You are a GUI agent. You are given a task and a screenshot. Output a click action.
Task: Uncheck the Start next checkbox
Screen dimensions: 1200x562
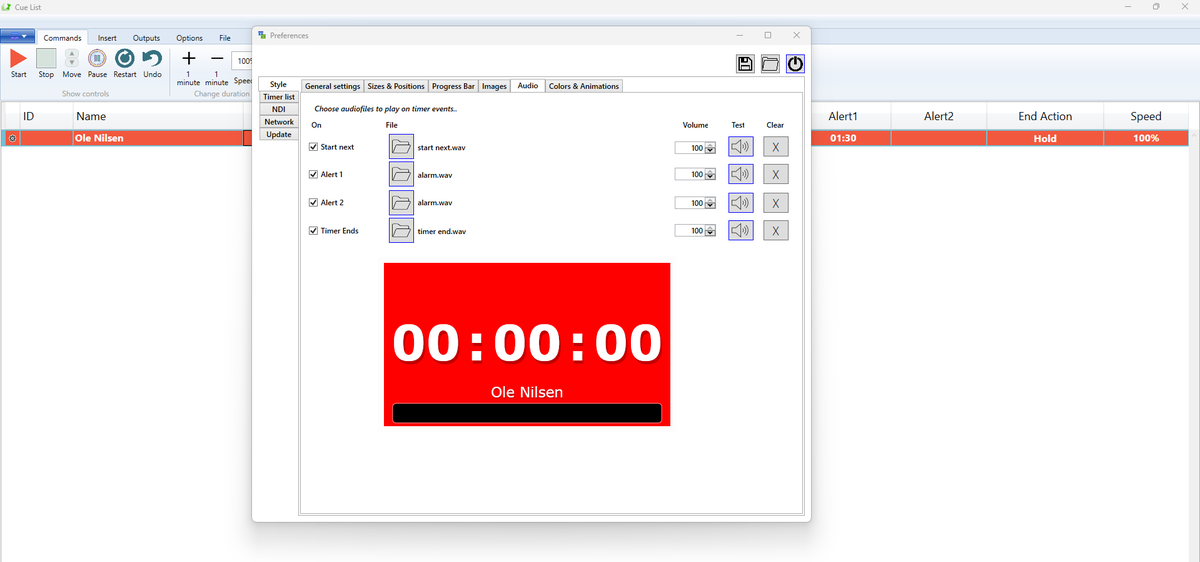(x=314, y=146)
